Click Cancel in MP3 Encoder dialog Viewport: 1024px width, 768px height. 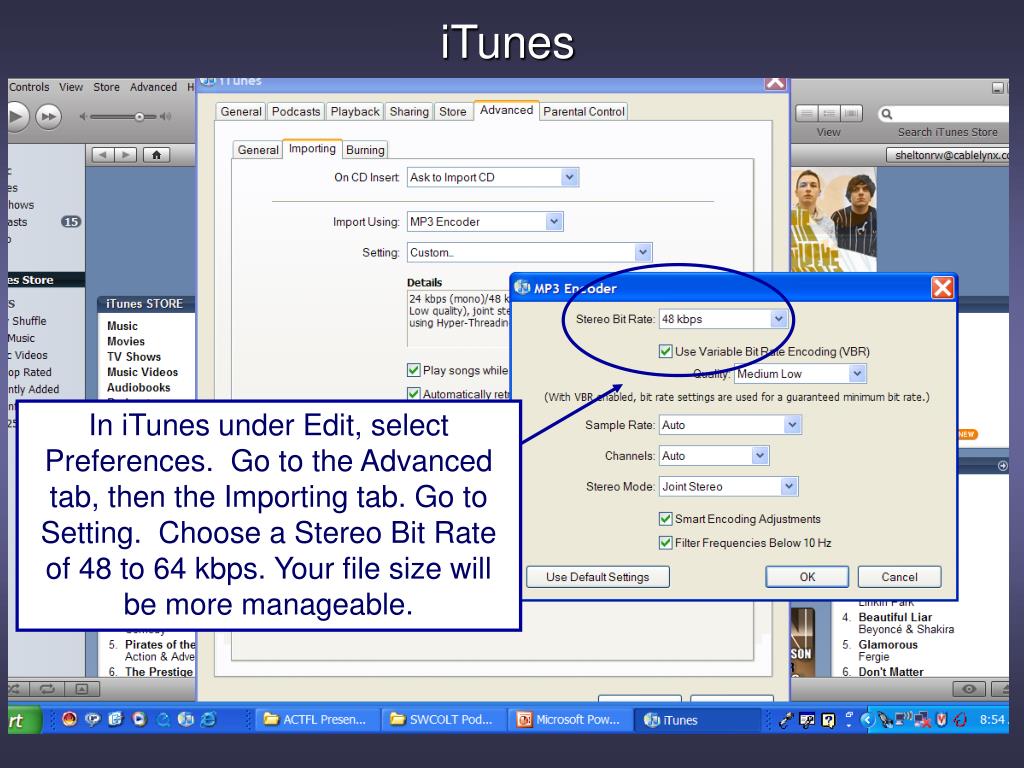coord(899,577)
